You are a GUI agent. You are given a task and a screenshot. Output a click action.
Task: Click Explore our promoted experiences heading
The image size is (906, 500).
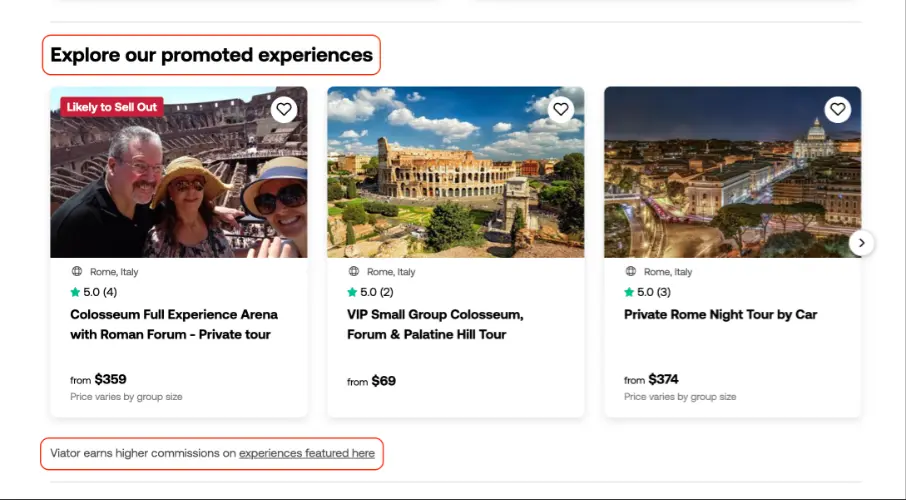[211, 55]
